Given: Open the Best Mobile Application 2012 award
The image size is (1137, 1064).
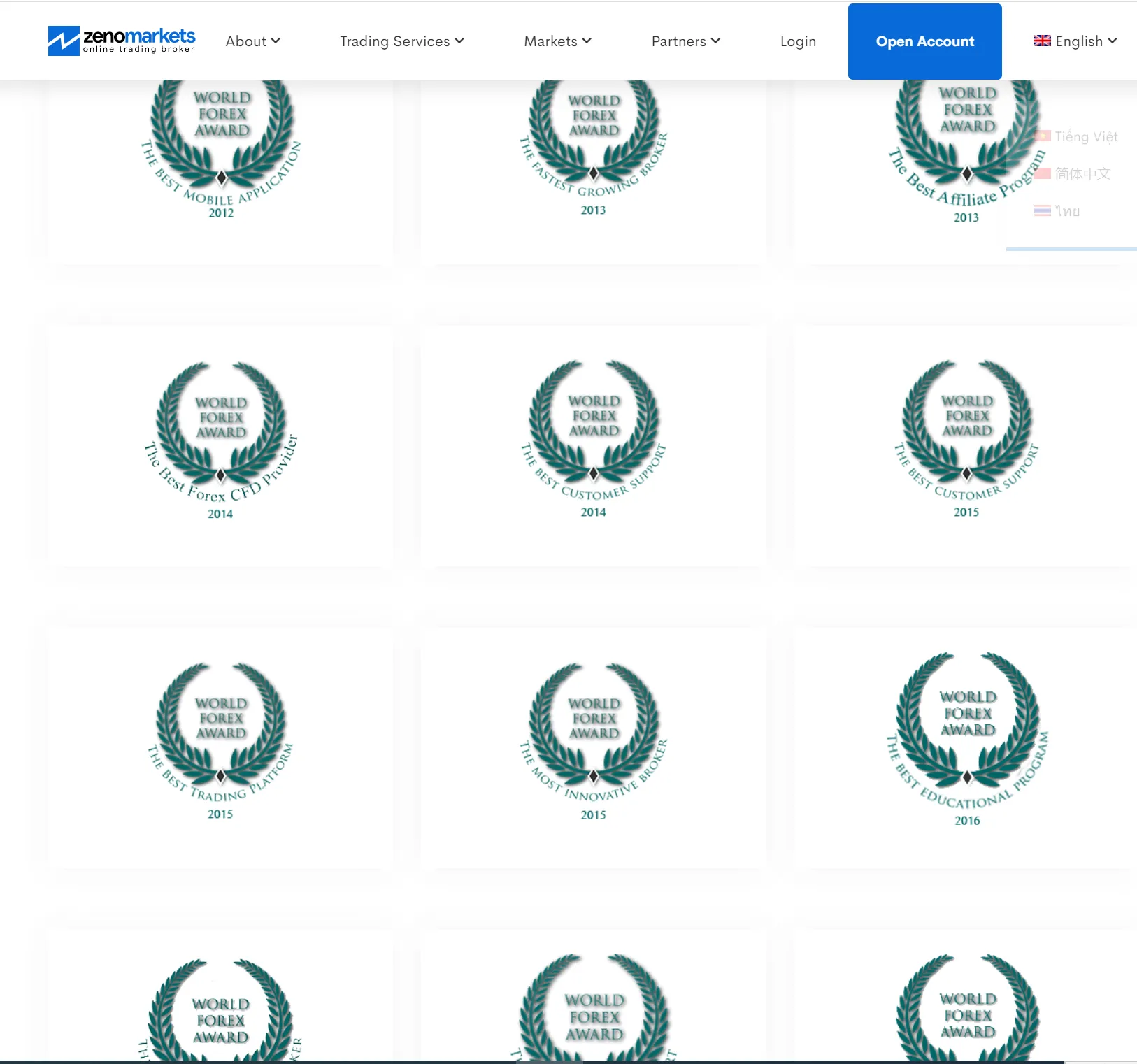Looking at the screenshot, I should [221, 148].
